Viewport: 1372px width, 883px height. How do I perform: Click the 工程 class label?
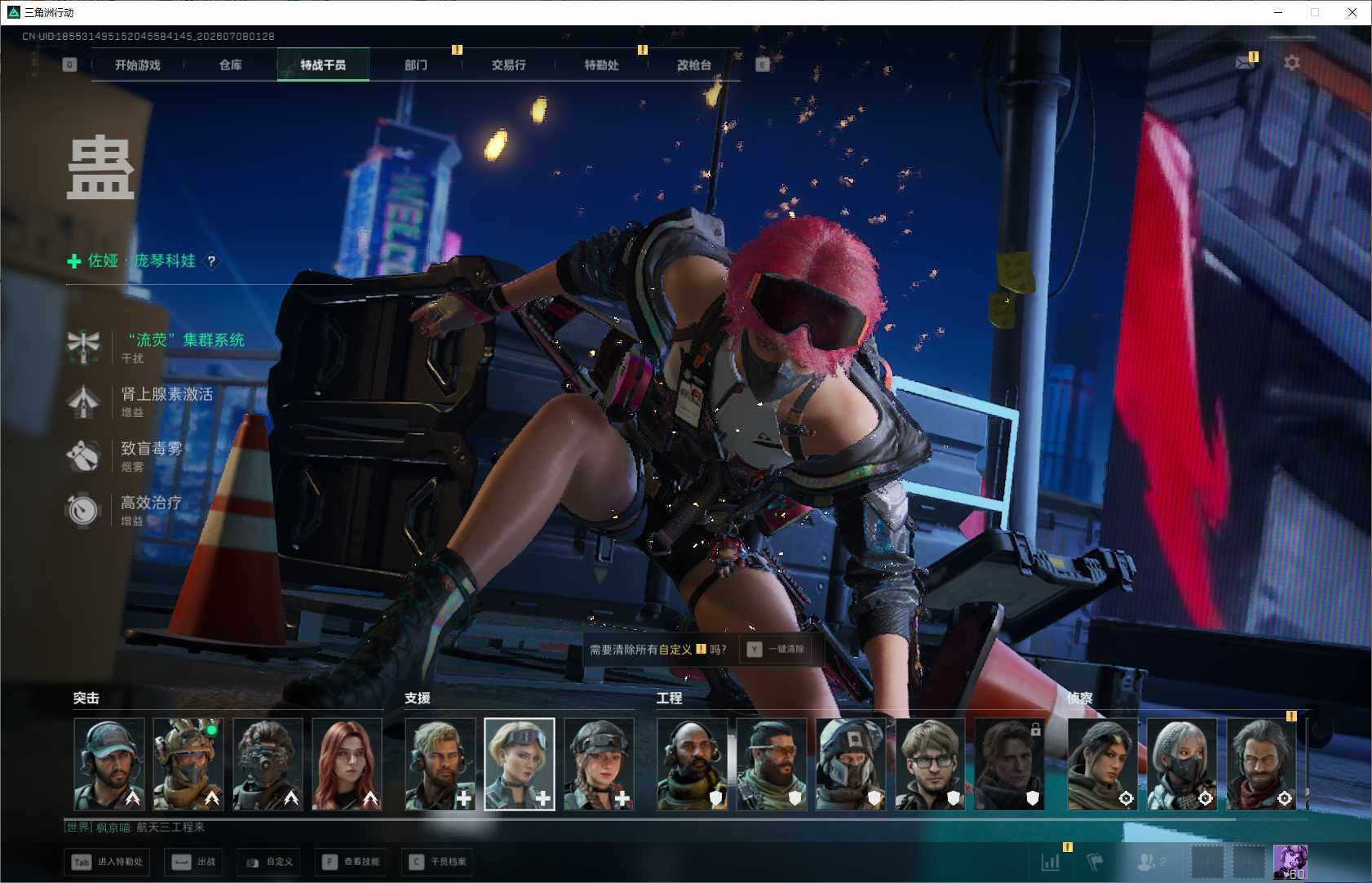670,699
